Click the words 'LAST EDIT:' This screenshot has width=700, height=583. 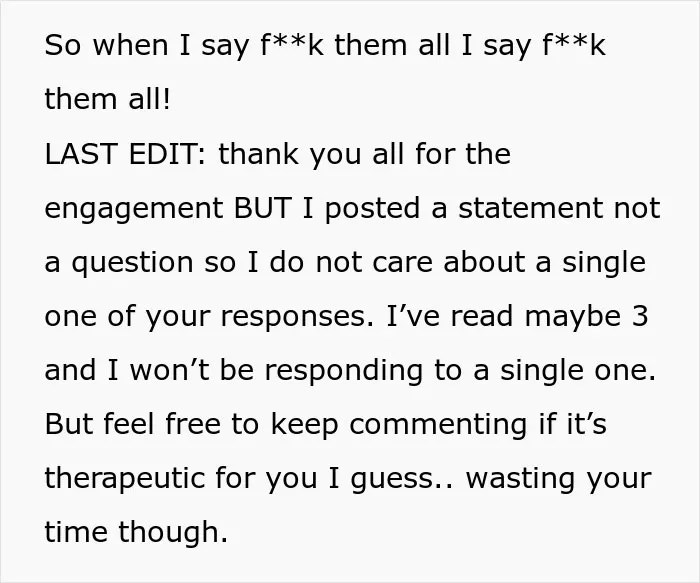(x=125, y=154)
